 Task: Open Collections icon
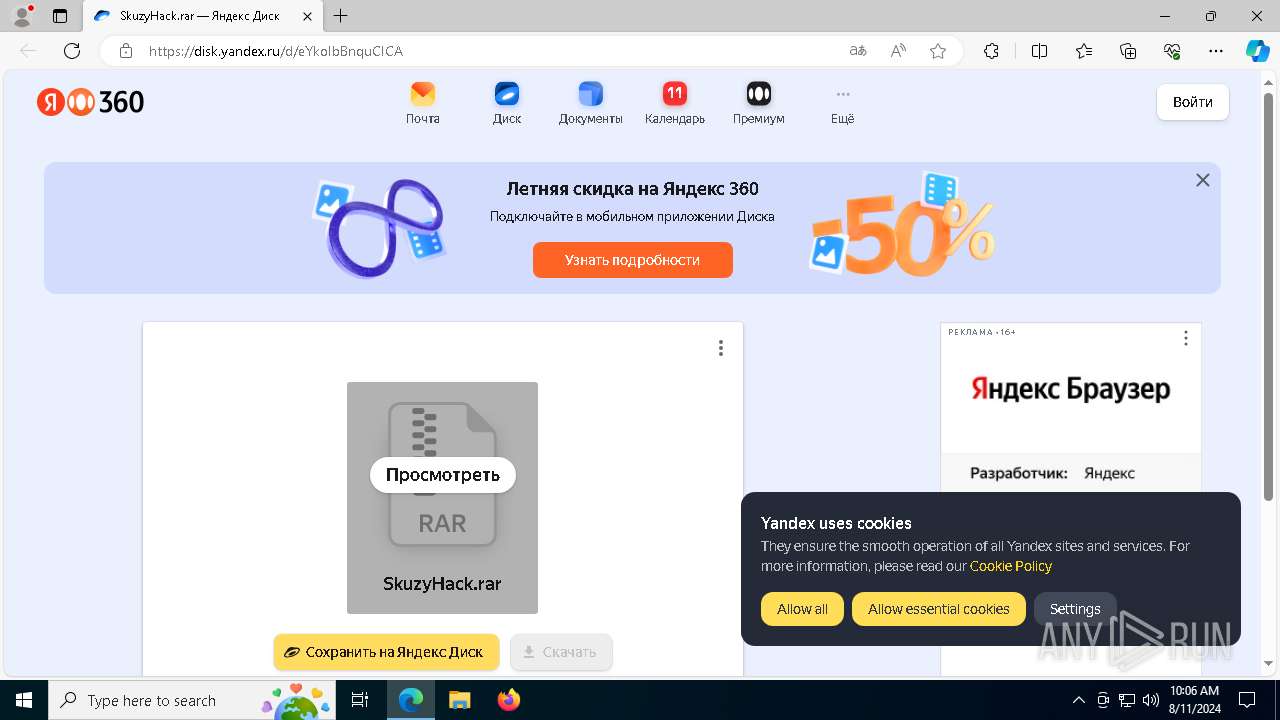coord(1128,51)
